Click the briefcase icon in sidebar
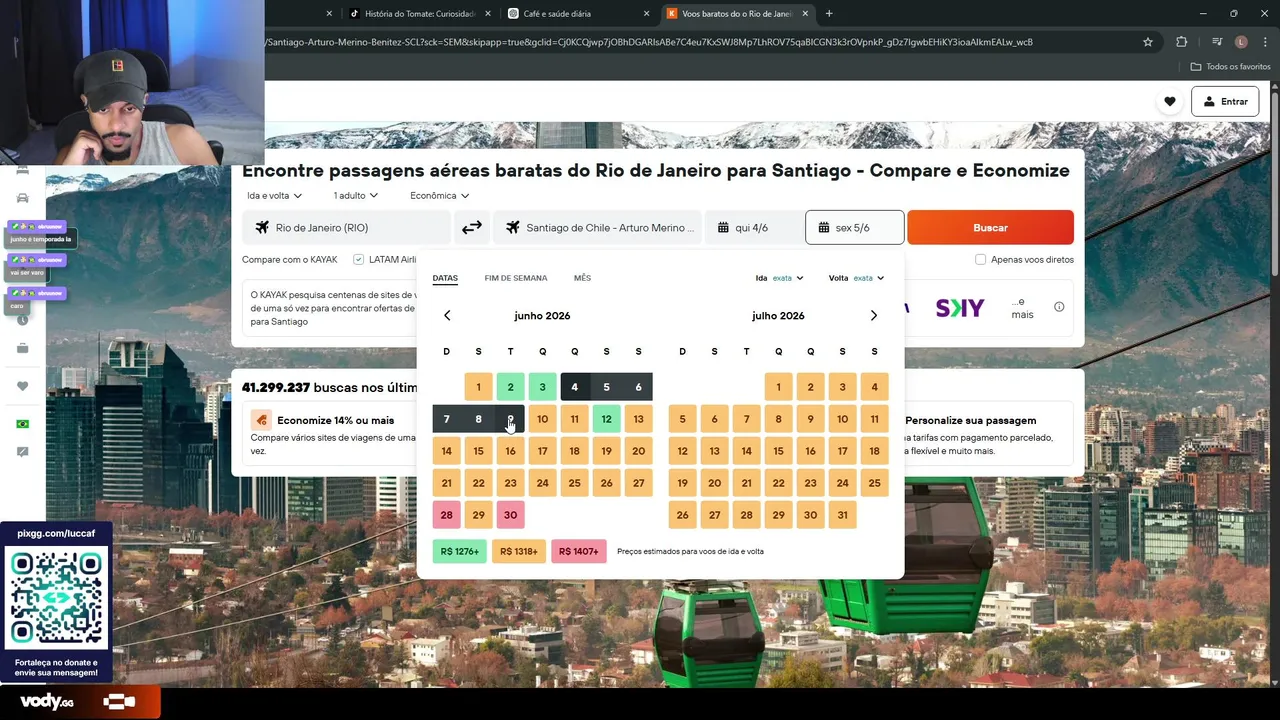 tap(23, 348)
